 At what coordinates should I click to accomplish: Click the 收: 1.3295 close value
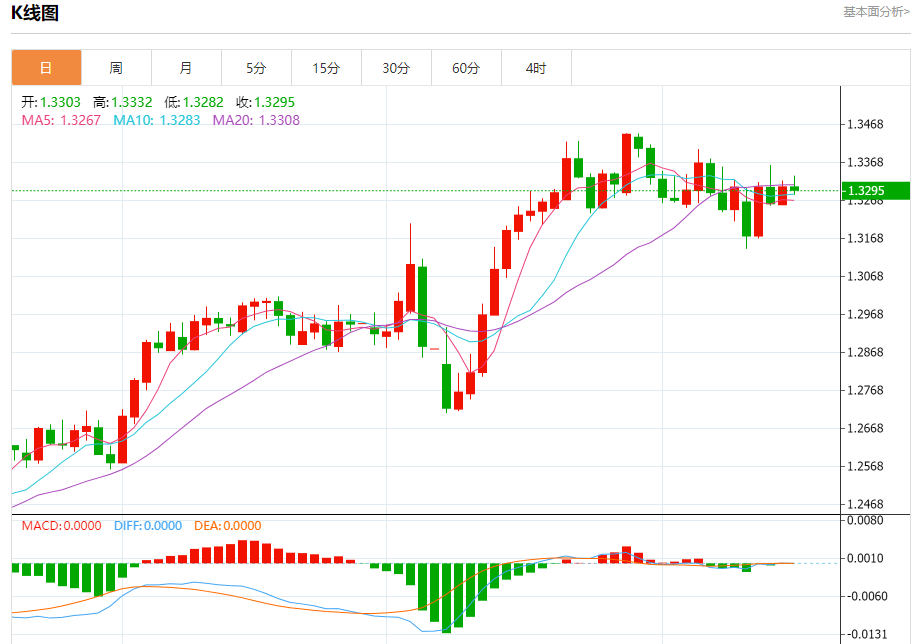click(265, 102)
